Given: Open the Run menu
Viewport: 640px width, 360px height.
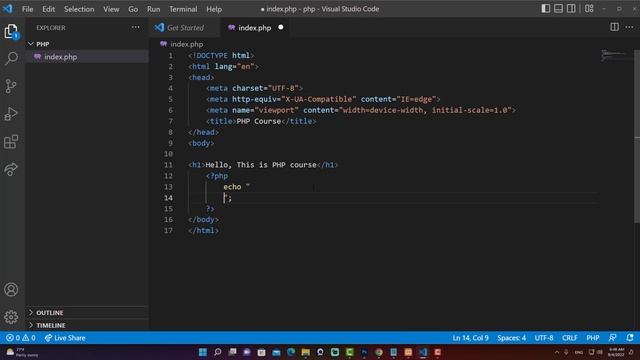Looking at the screenshot, I should [x=153, y=9].
